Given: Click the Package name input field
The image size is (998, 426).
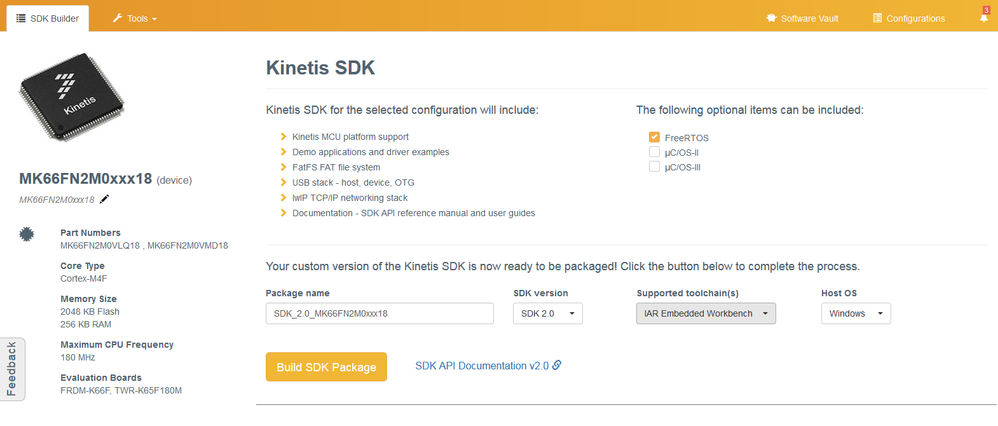Looking at the screenshot, I should pyautogui.click(x=380, y=313).
